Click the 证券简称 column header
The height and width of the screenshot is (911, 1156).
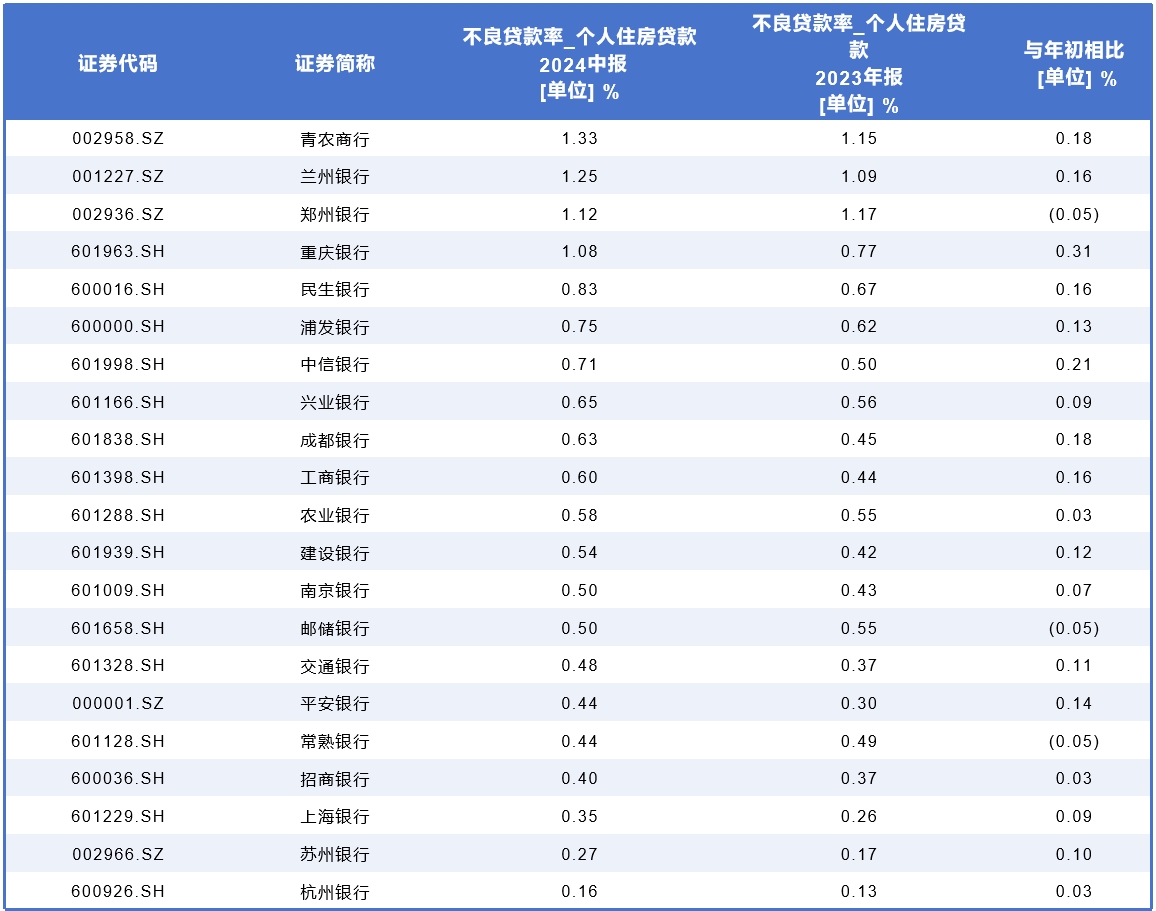click(x=335, y=63)
